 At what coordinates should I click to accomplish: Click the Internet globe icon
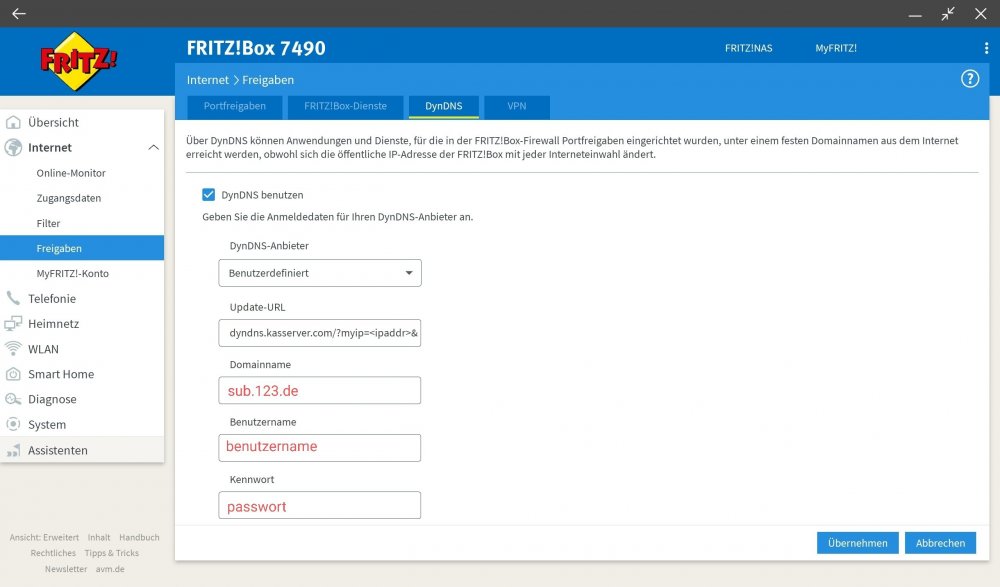point(13,147)
